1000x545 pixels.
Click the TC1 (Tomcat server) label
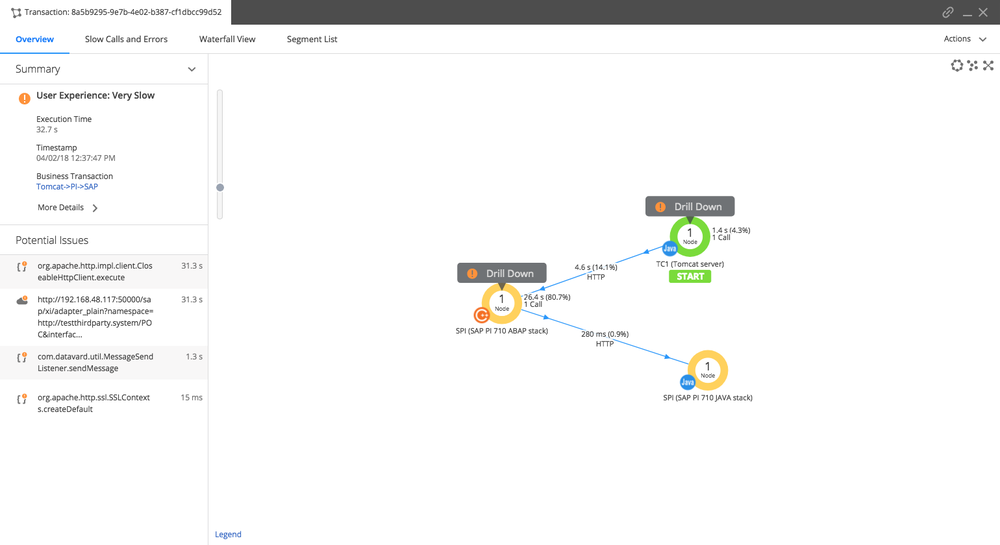click(x=690, y=264)
